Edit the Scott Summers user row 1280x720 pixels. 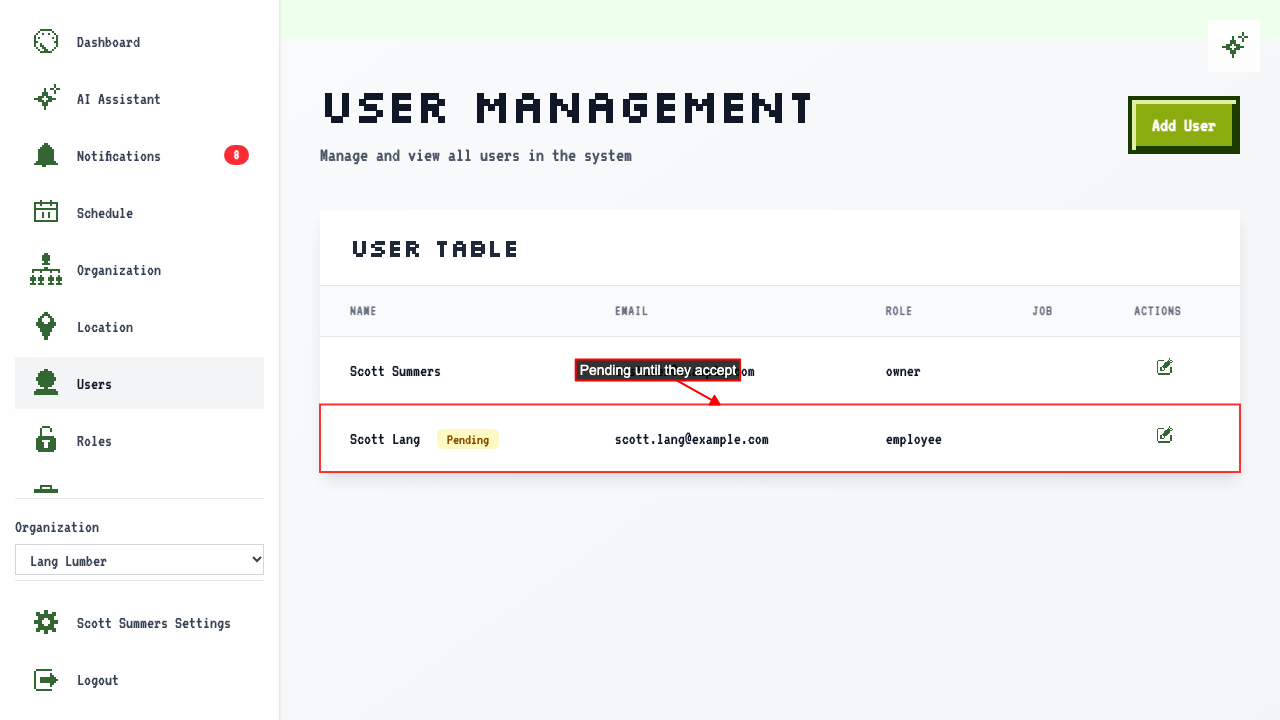[1164, 367]
